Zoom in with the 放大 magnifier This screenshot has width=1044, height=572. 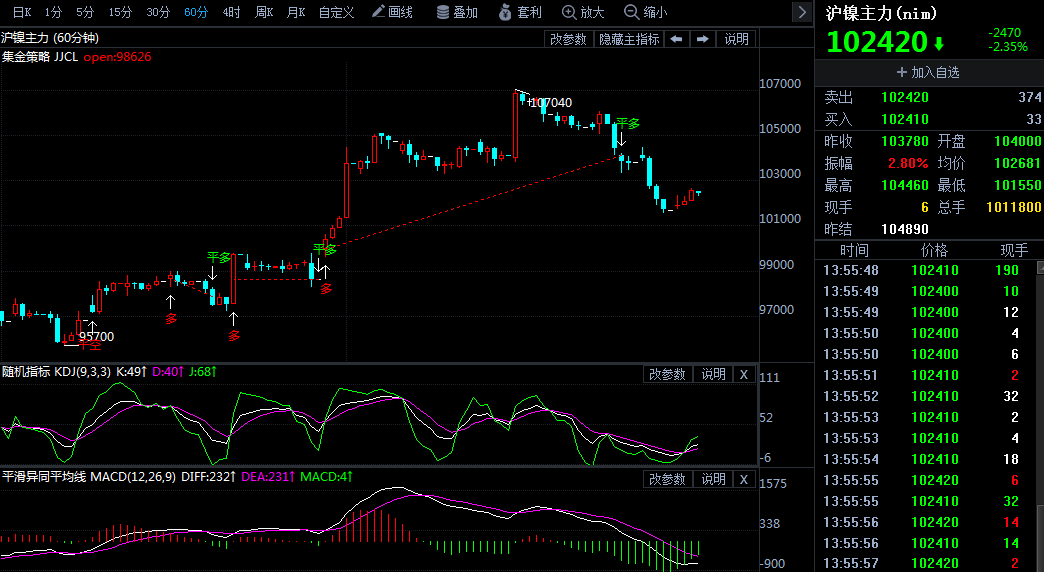tap(583, 12)
